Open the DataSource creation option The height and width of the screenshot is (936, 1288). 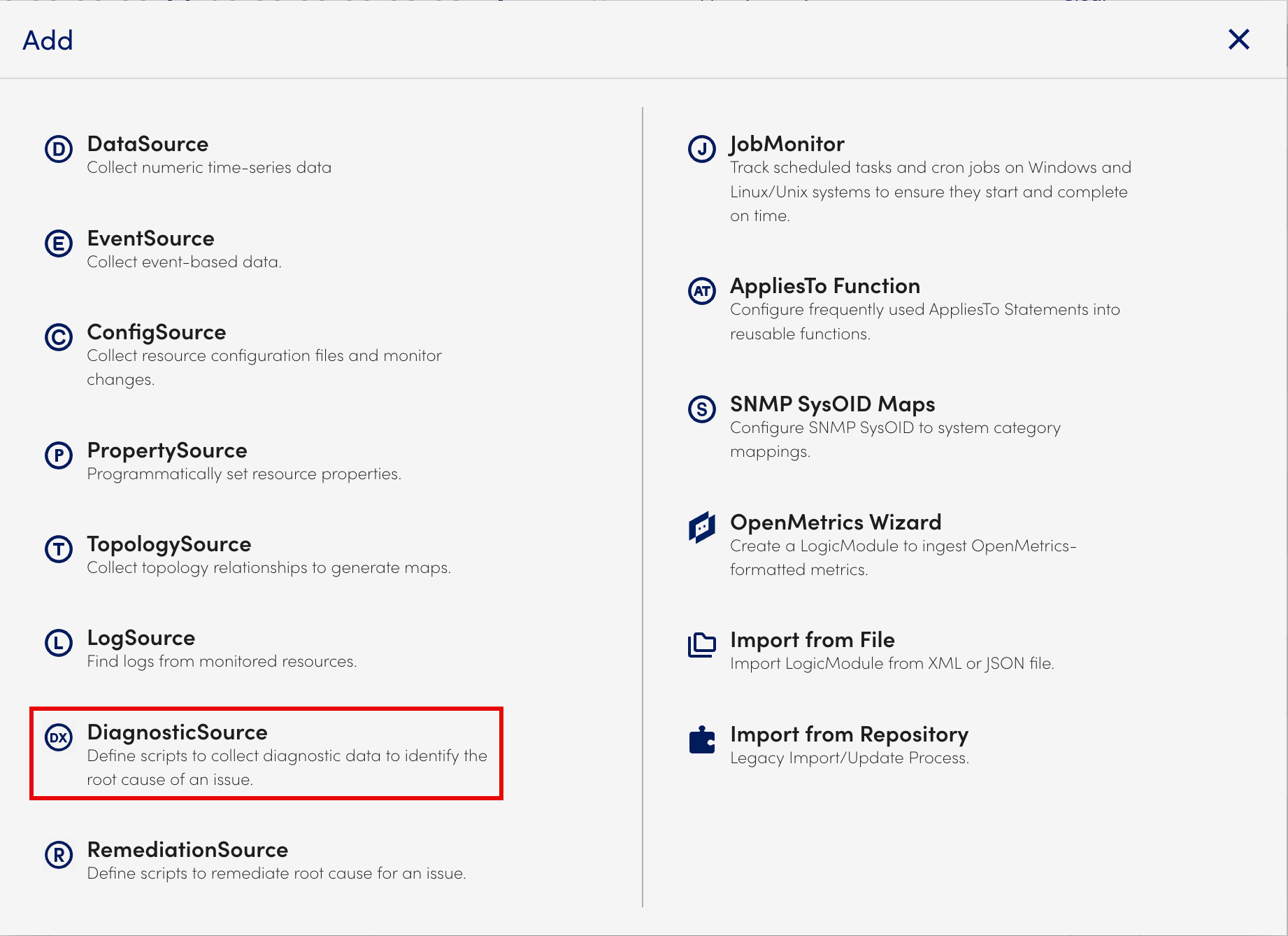(x=147, y=144)
